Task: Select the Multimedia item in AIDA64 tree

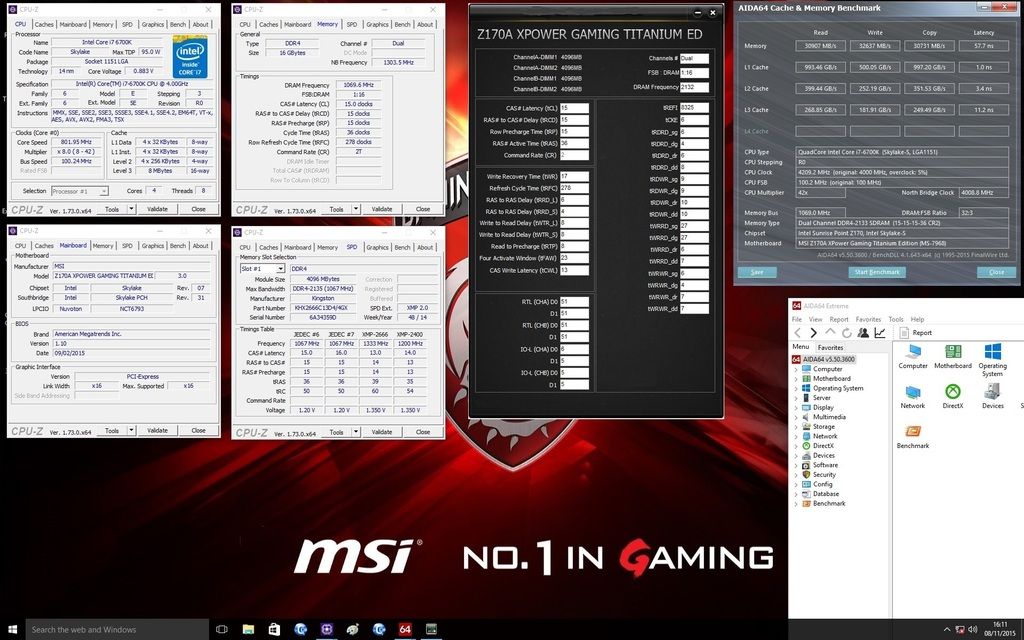Action: click(829, 417)
